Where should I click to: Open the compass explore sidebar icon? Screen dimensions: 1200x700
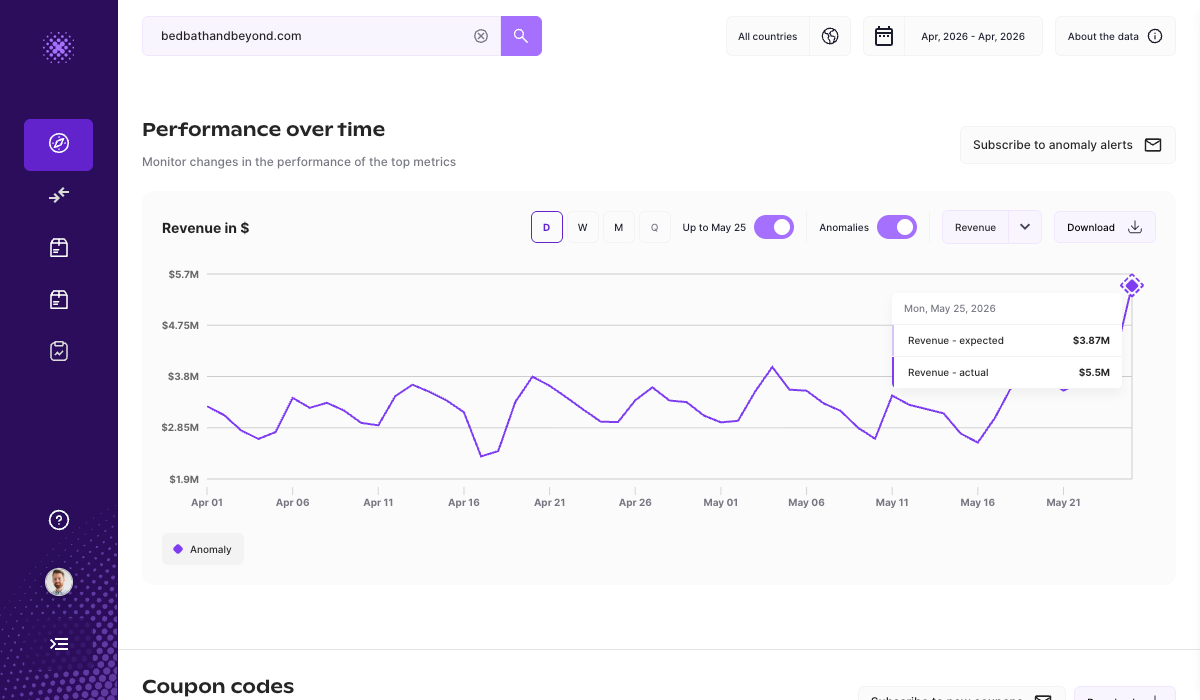(58, 144)
